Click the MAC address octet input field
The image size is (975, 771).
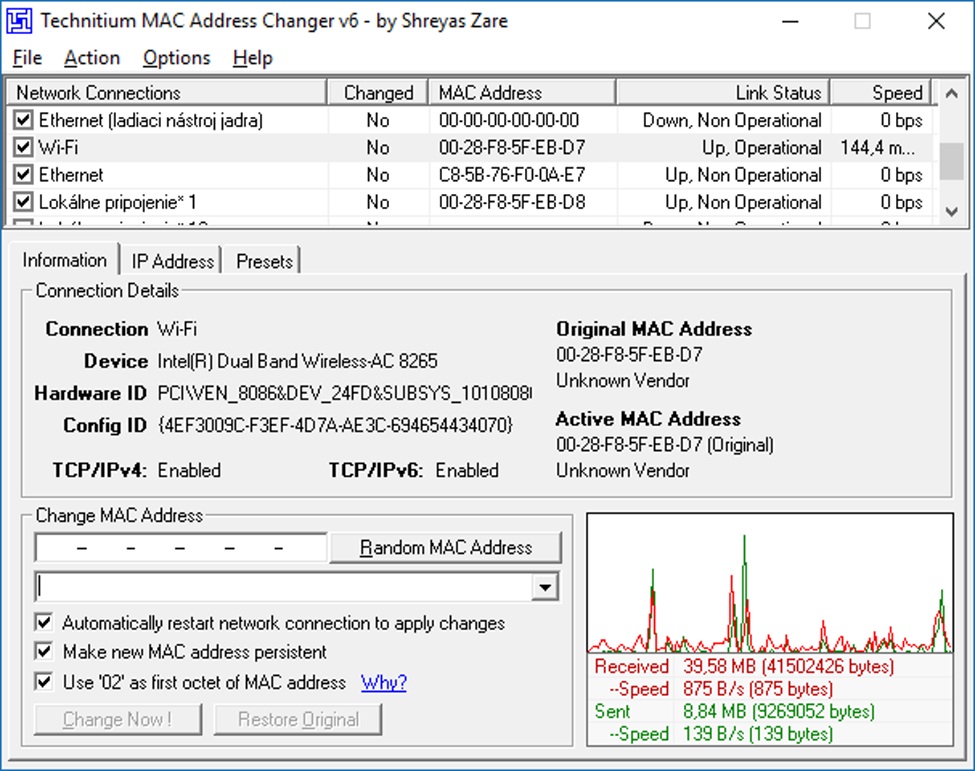(181, 548)
